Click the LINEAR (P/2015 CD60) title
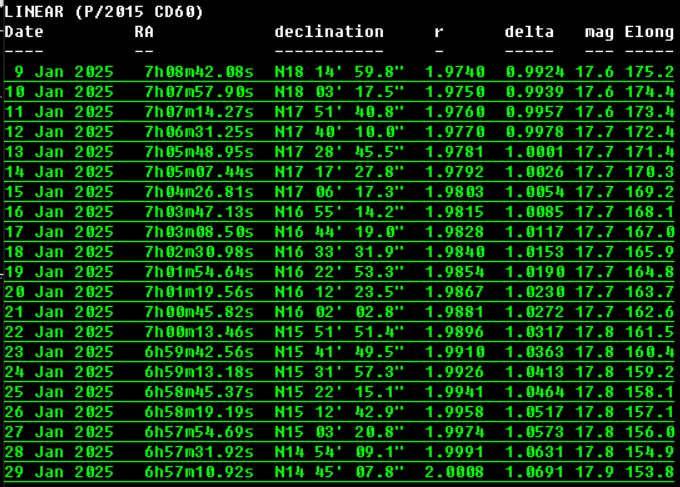 (104, 12)
